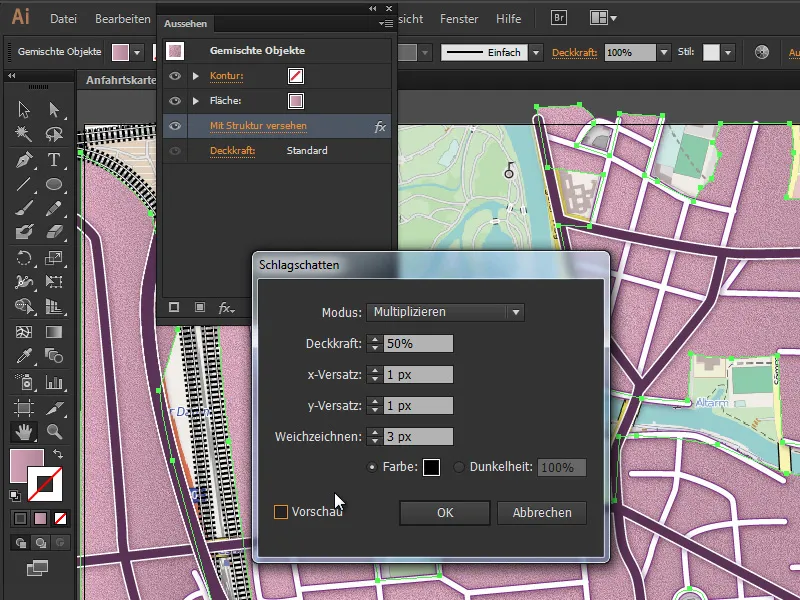Select the Blob Brush tool

(x=24, y=233)
